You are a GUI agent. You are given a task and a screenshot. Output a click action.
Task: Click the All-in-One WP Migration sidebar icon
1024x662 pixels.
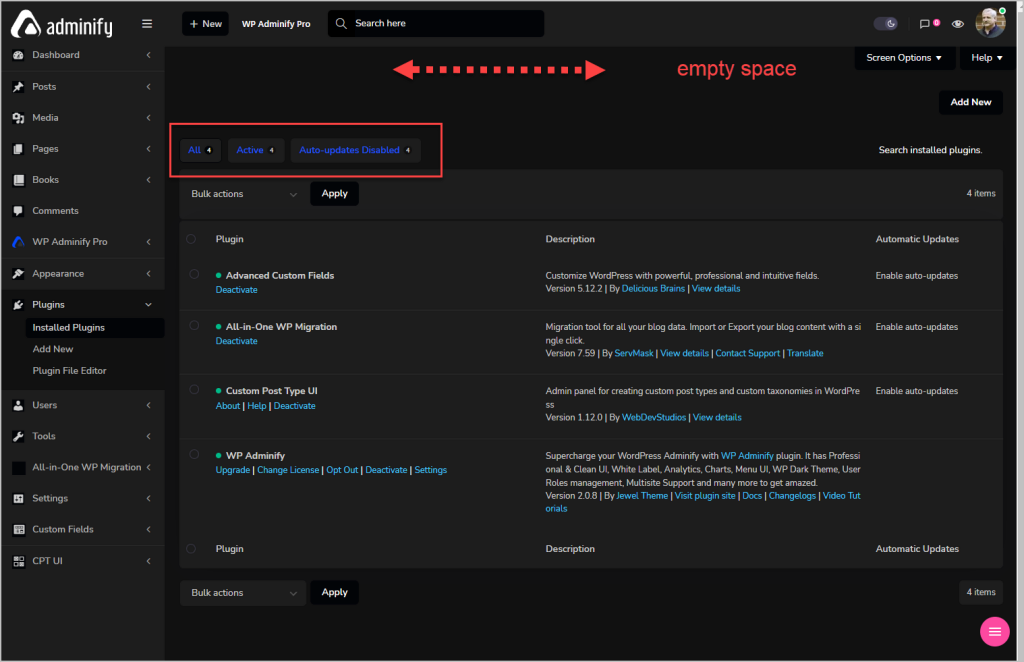(x=18, y=467)
